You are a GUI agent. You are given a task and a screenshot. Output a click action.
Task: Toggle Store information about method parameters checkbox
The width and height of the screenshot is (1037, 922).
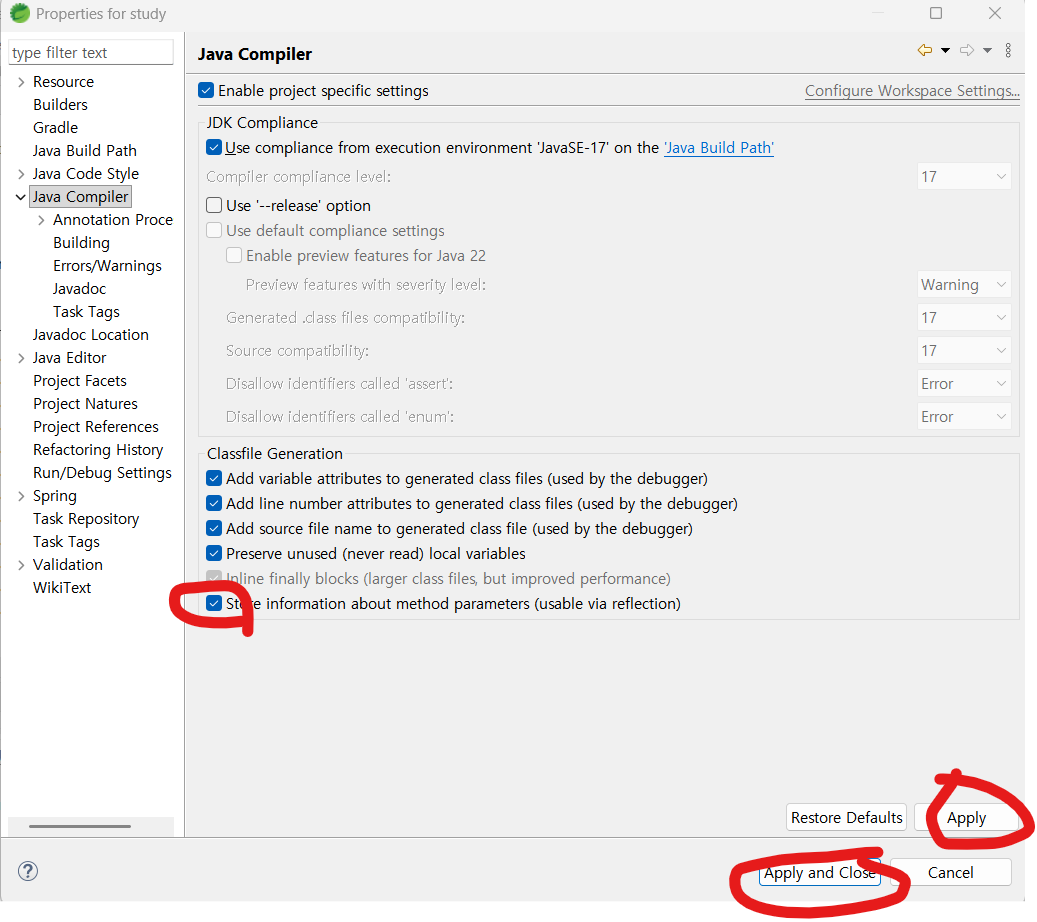tap(214, 603)
